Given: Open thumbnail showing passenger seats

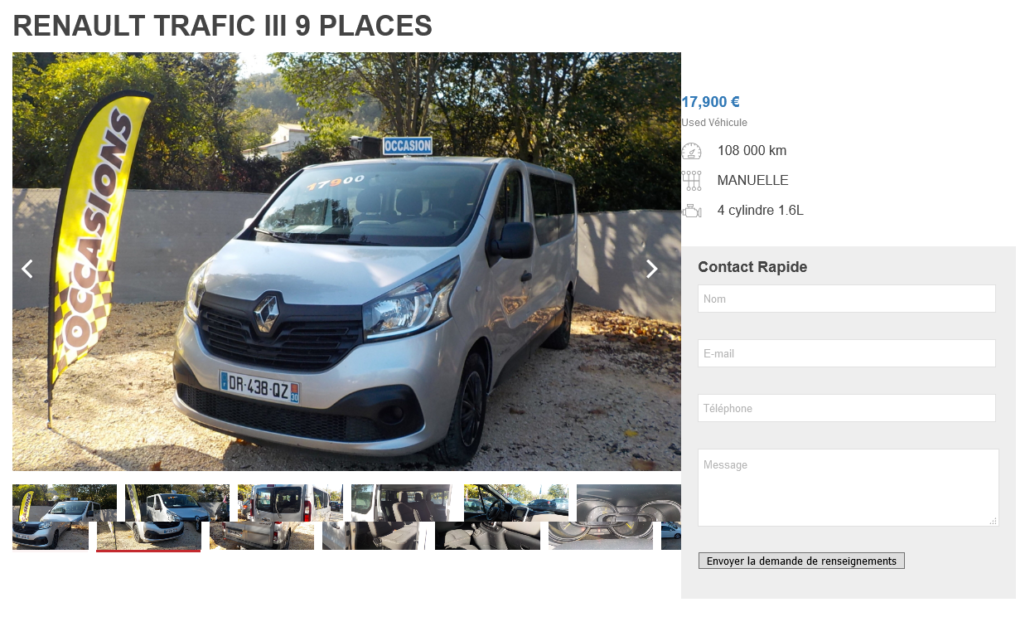Looking at the screenshot, I should tap(389, 516).
